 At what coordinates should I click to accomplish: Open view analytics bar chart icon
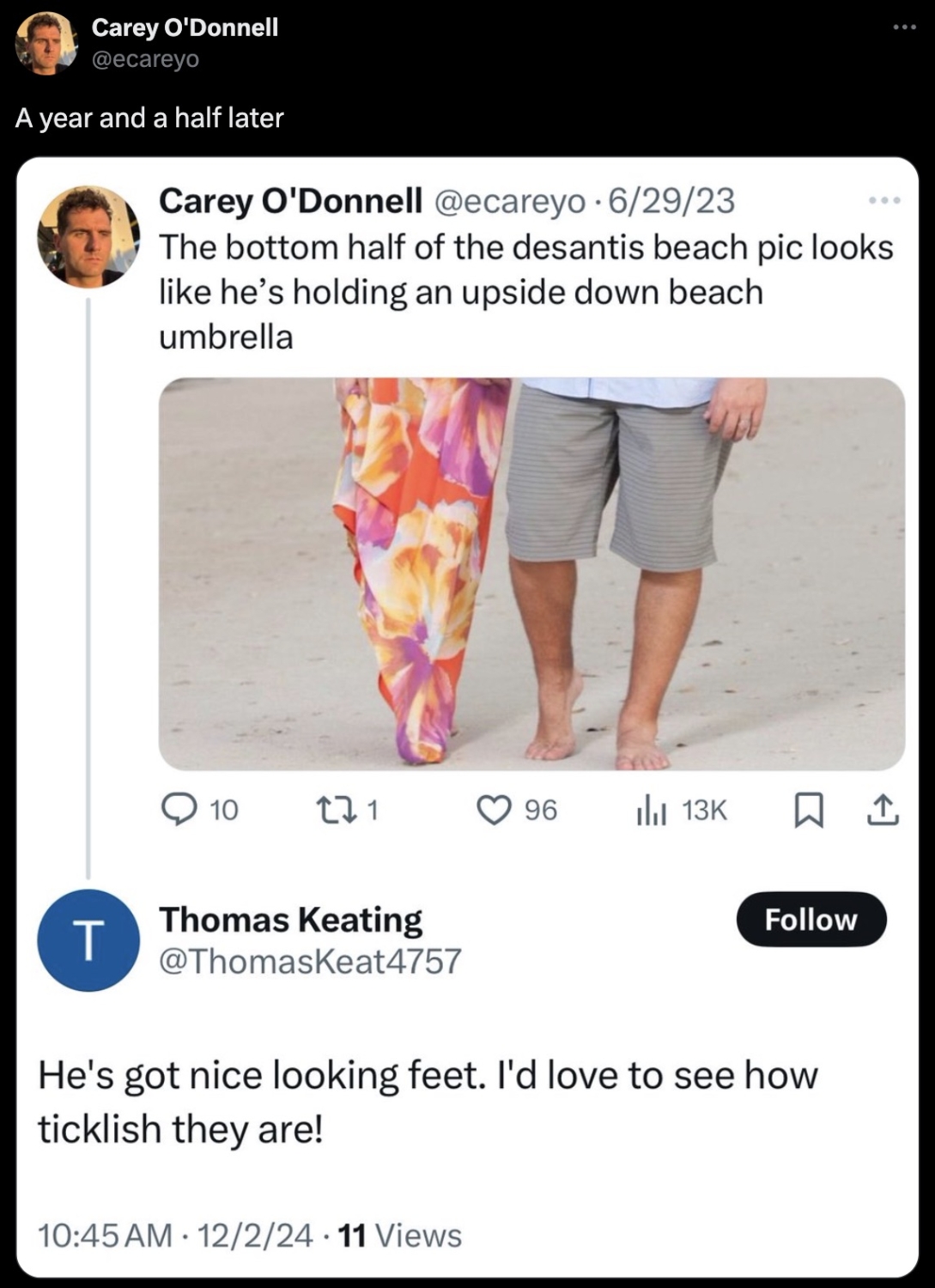coord(652,810)
